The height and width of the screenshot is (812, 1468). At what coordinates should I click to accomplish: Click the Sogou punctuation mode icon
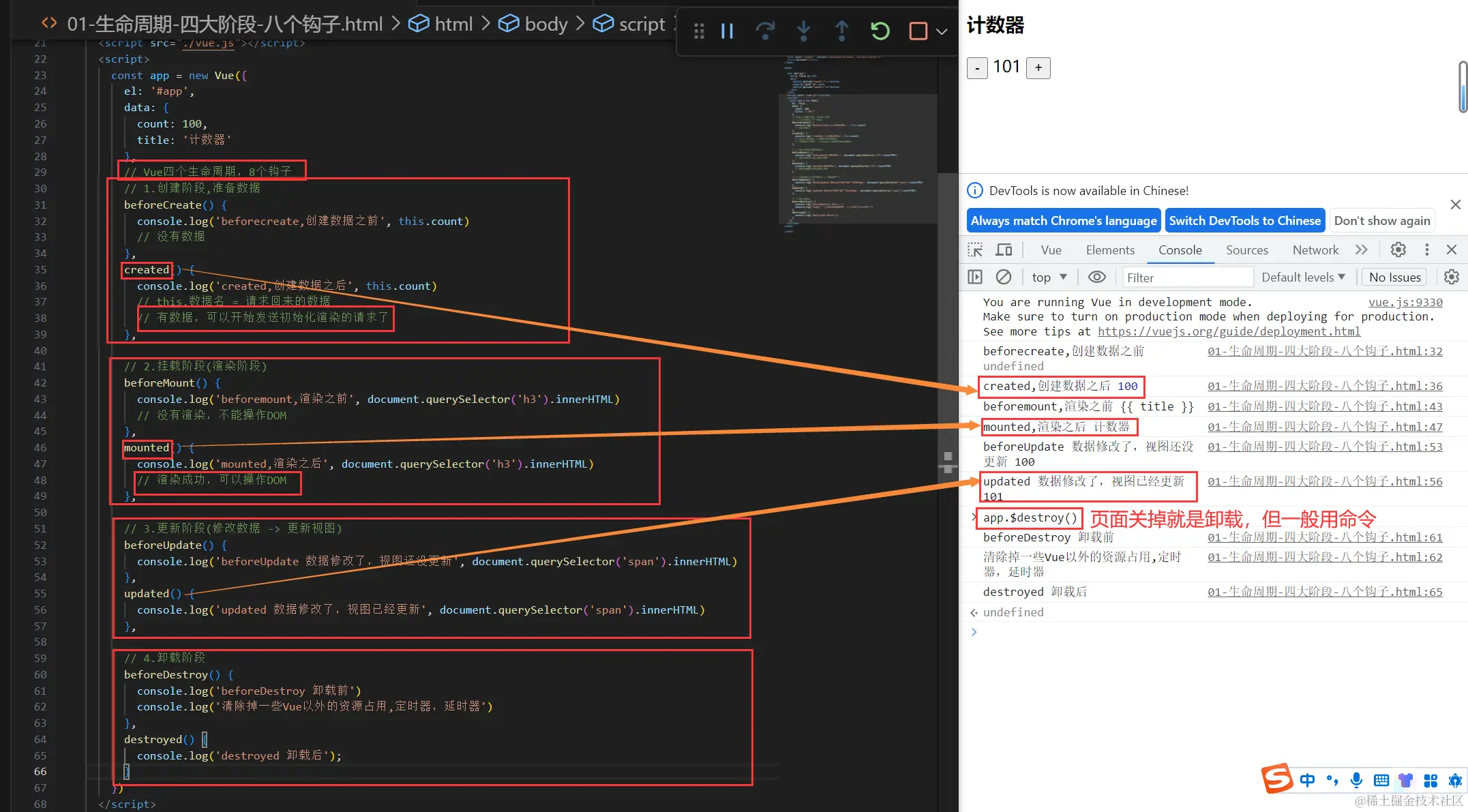click(x=1332, y=780)
